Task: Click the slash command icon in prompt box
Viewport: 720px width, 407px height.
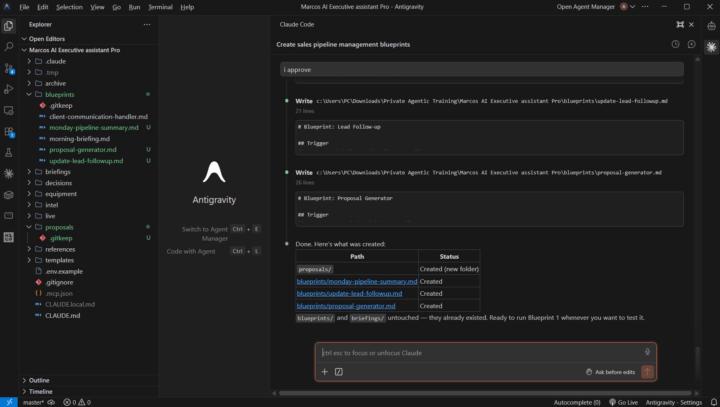Action: pos(339,372)
